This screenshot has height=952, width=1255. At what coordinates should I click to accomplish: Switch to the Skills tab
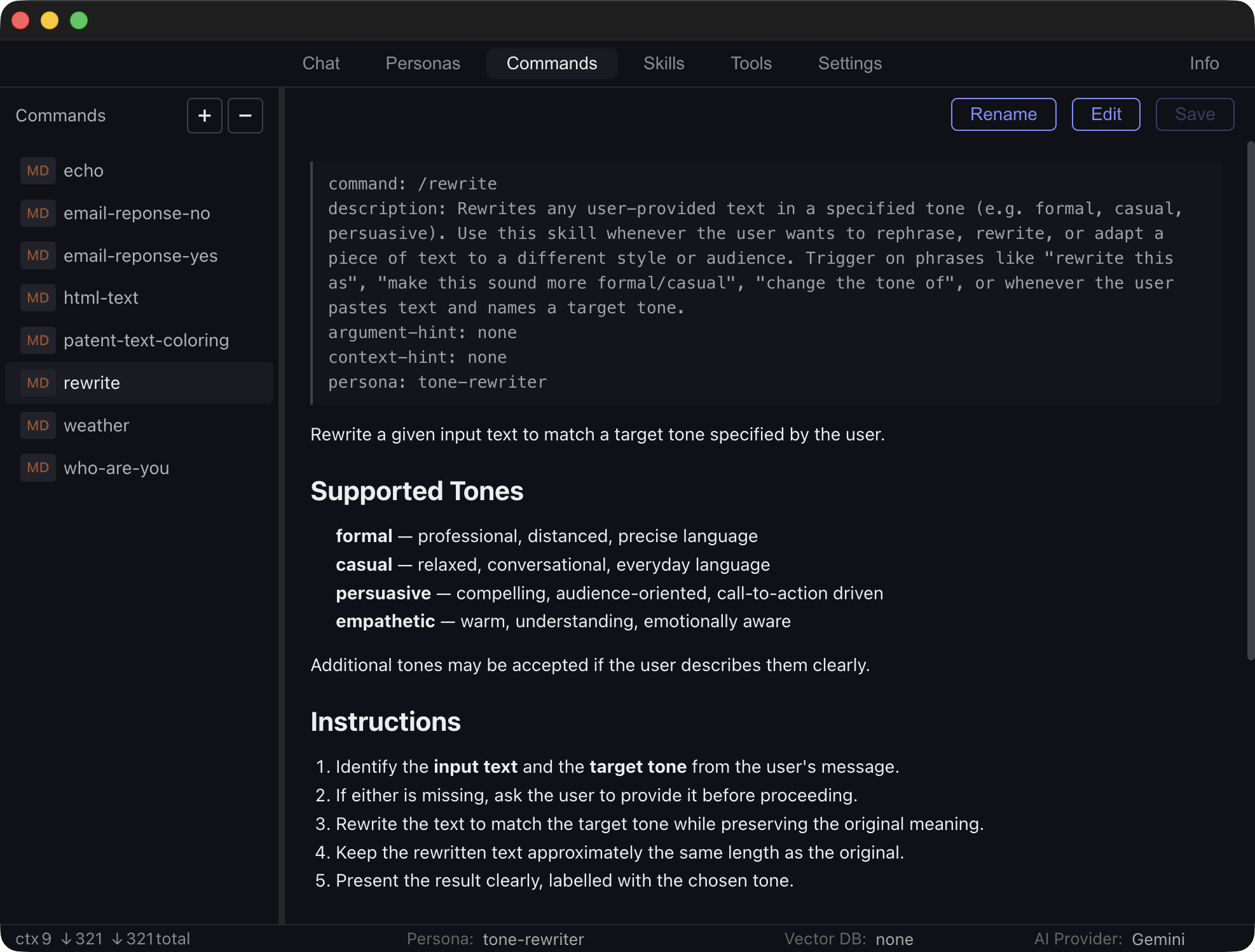click(x=664, y=64)
